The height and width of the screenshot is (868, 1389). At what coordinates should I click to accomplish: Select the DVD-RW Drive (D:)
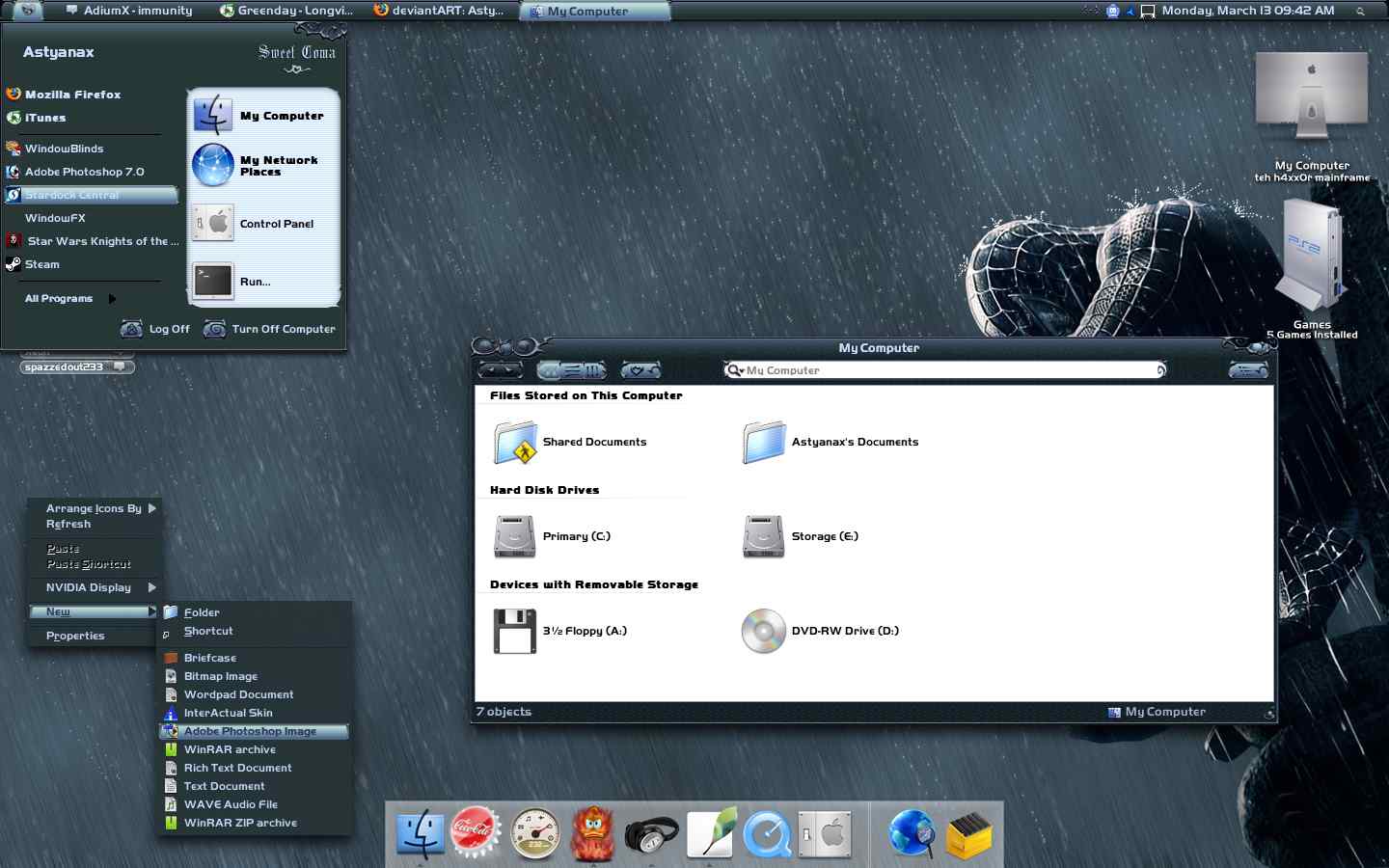coord(820,631)
